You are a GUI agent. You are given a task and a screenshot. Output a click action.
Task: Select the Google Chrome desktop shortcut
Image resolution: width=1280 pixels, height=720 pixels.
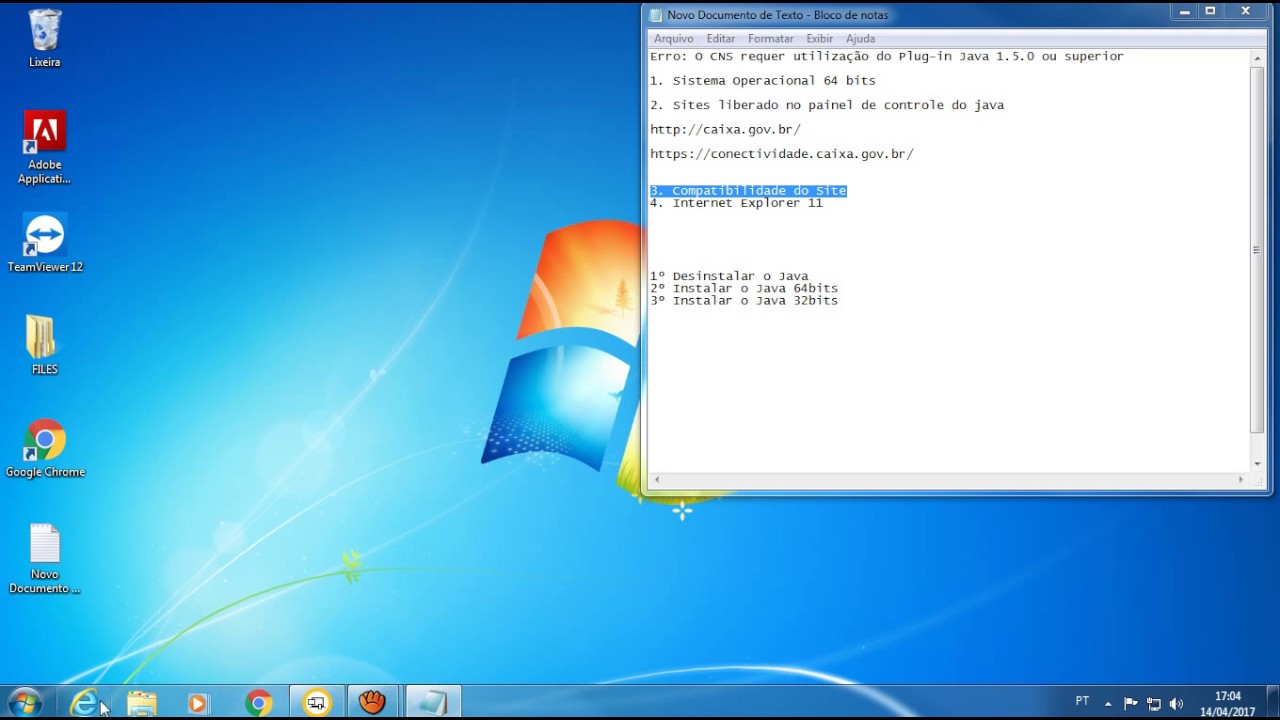45,449
